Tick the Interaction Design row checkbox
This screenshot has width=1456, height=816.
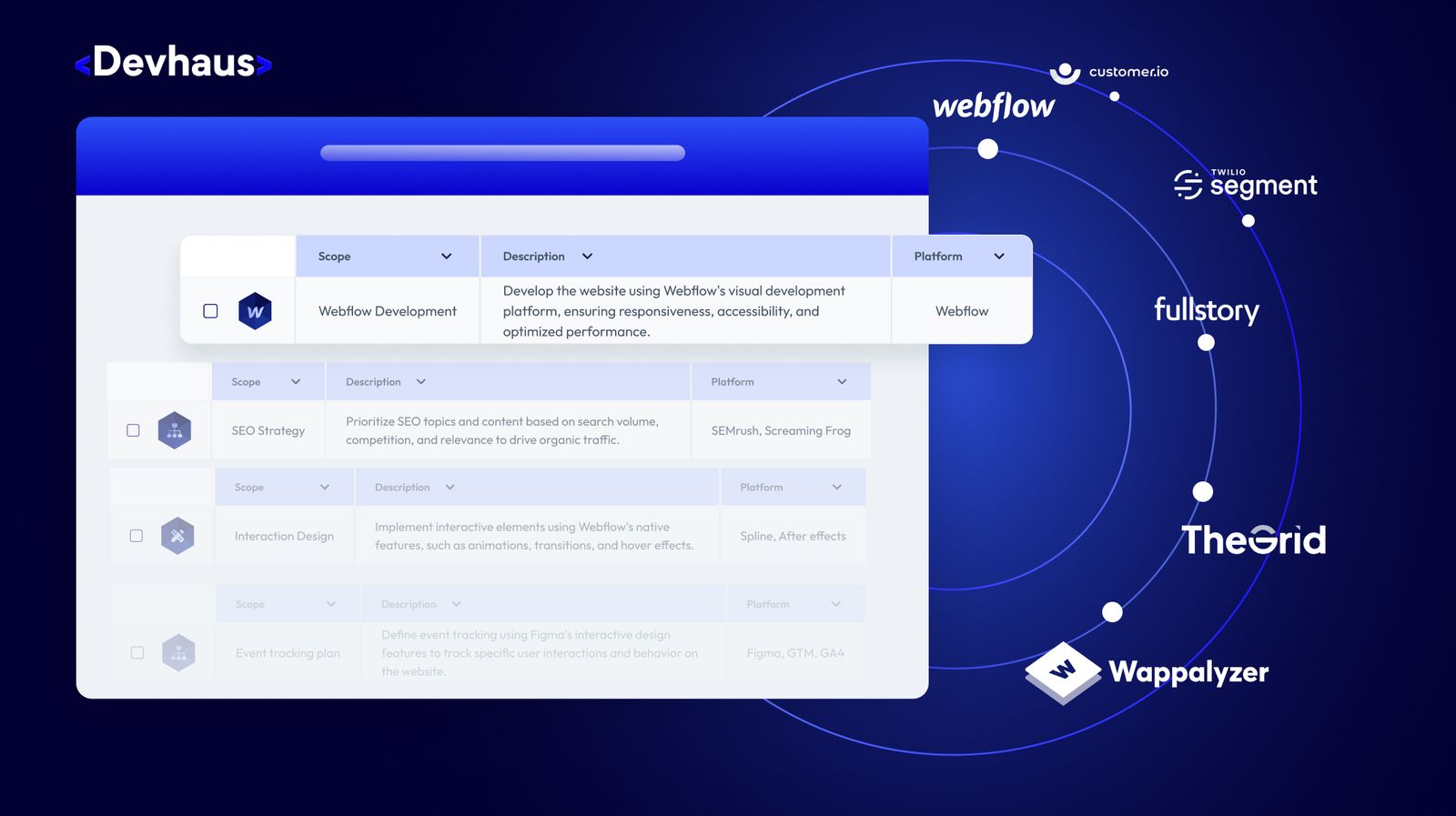[x=136, y=536]
